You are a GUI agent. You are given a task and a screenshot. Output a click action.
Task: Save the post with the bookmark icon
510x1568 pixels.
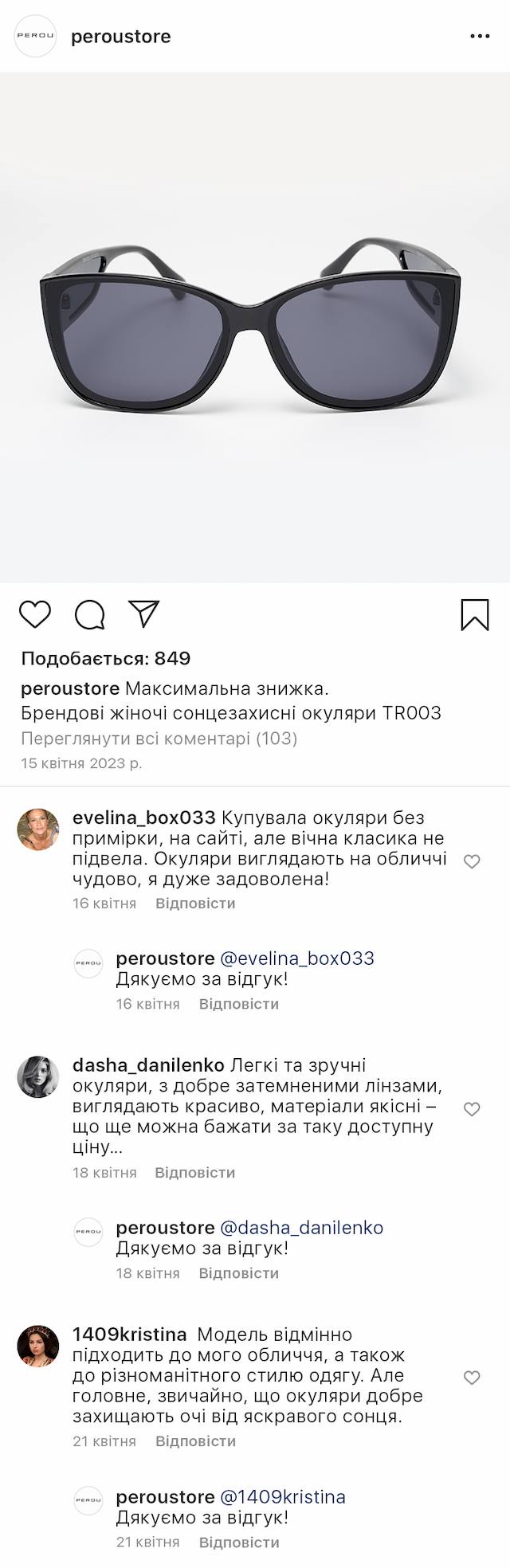[475, 615]
